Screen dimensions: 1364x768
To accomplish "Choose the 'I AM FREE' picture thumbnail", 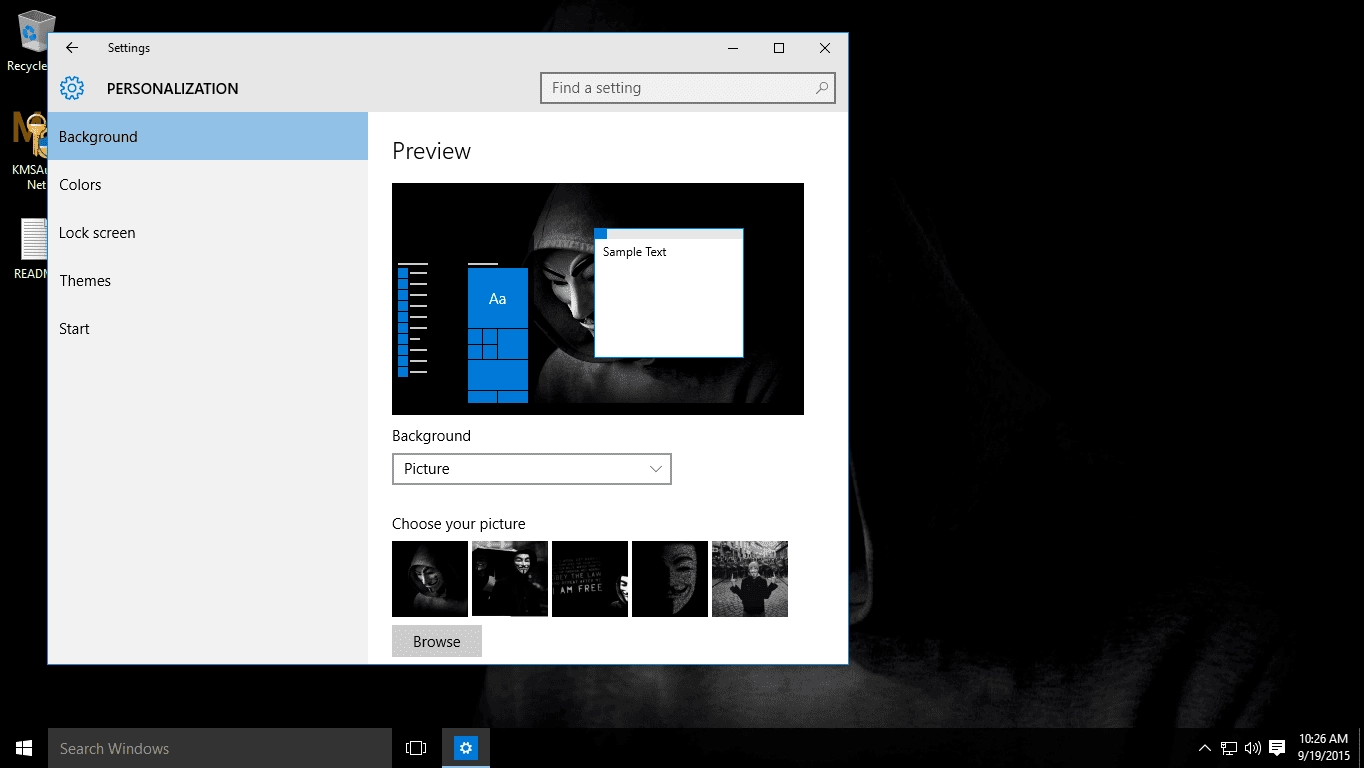I will [590, 579].
